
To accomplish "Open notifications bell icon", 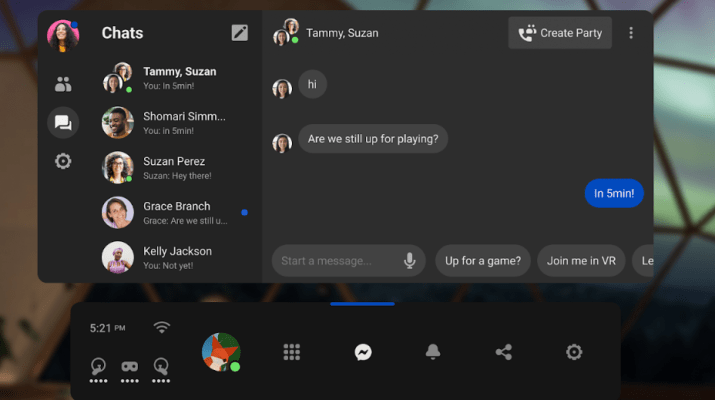I will click(x=433, y=352).
